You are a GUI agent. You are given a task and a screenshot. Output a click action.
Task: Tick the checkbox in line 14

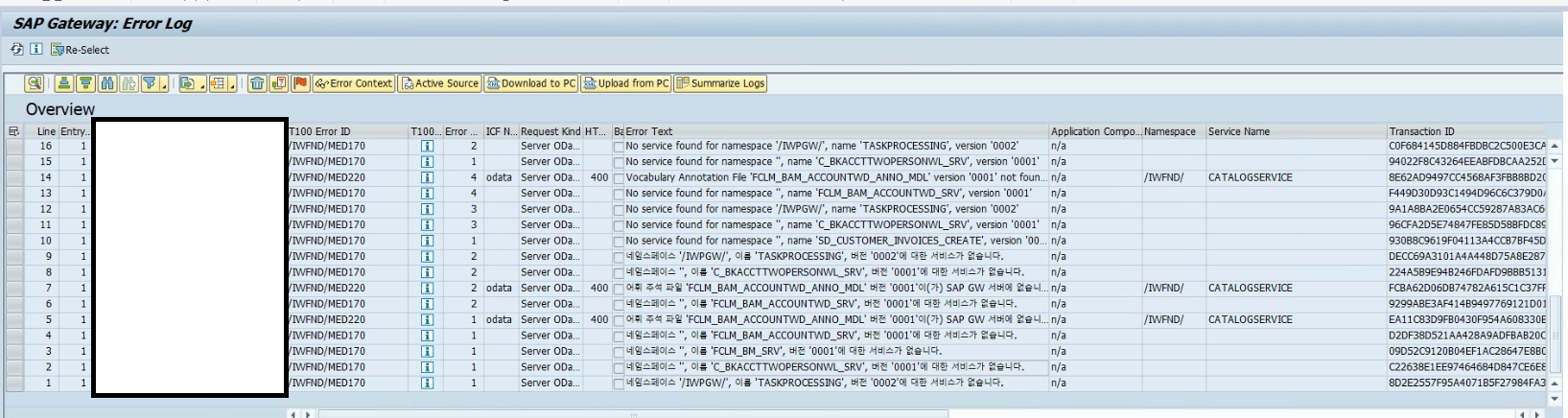(x=619, y=178)
